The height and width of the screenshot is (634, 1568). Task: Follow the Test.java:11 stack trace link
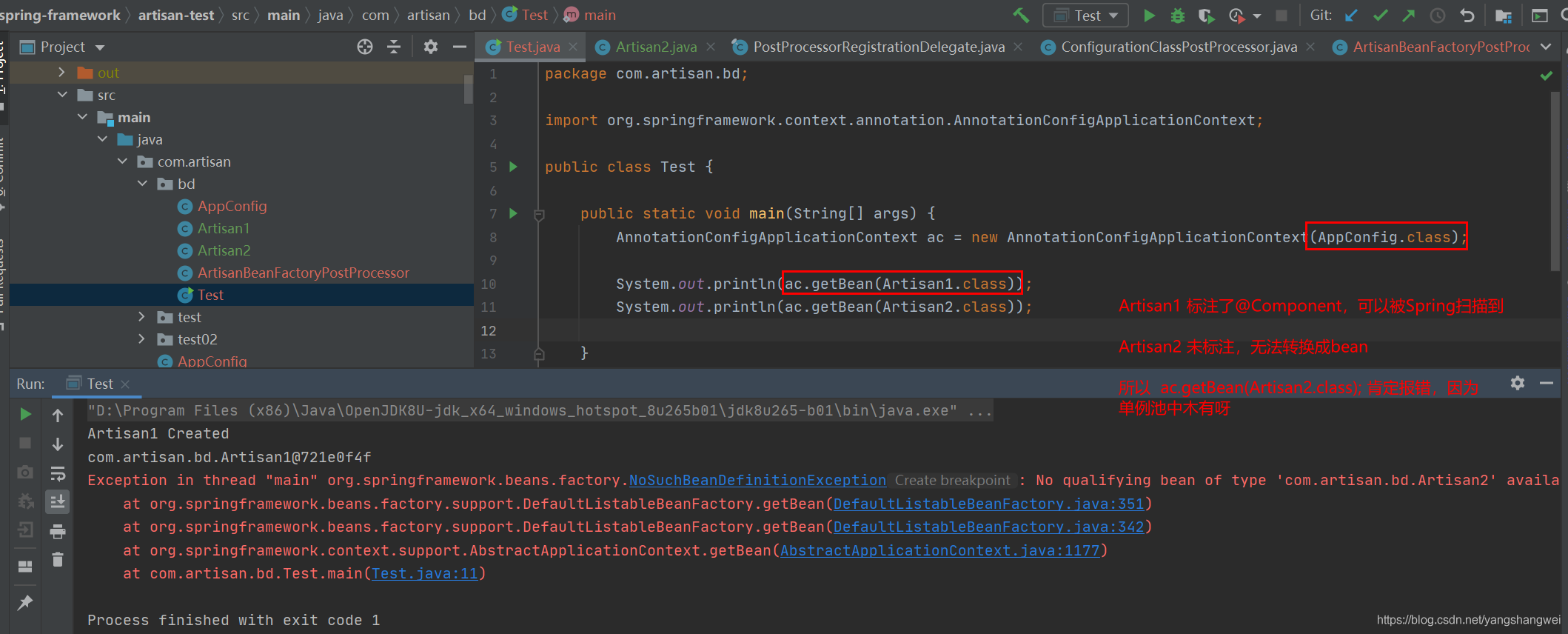pos(424,574)
